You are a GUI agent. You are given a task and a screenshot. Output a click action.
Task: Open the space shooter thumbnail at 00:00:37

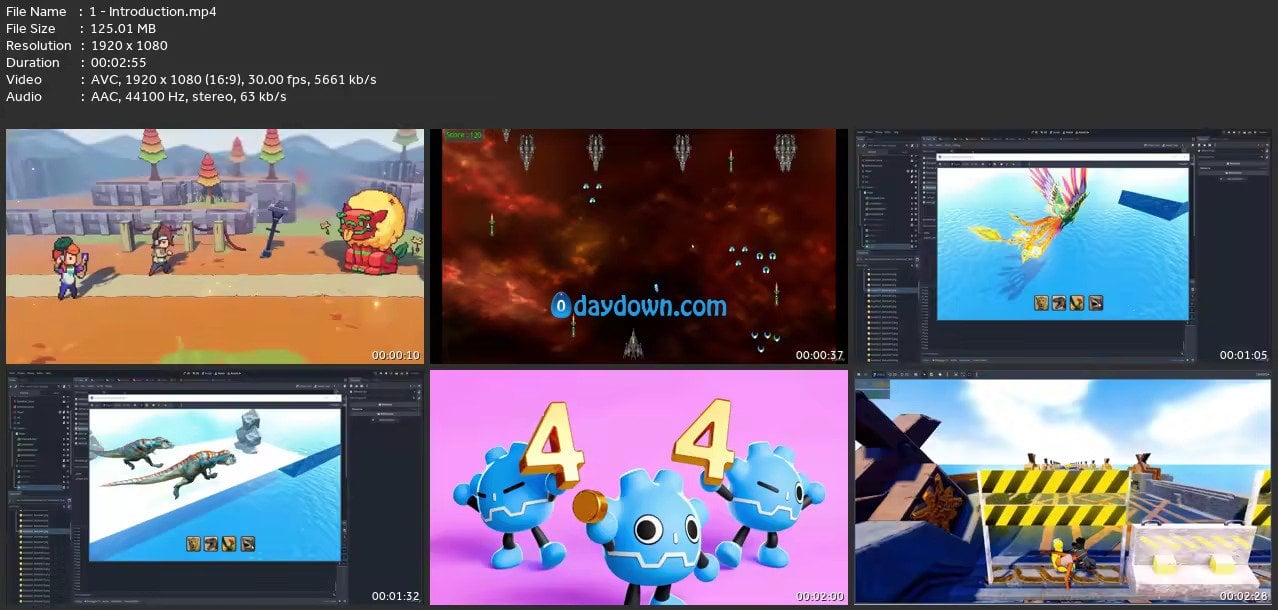pos(639,246)
